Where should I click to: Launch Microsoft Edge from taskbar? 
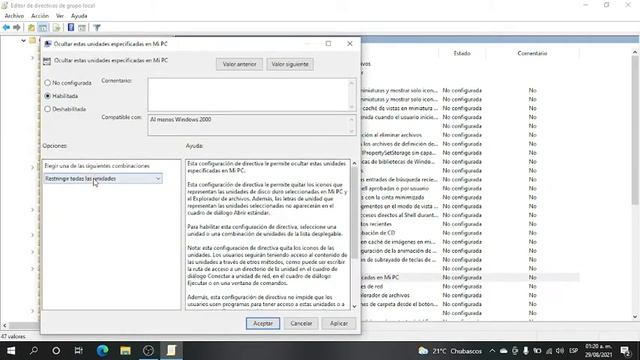(x=102, y=351)
